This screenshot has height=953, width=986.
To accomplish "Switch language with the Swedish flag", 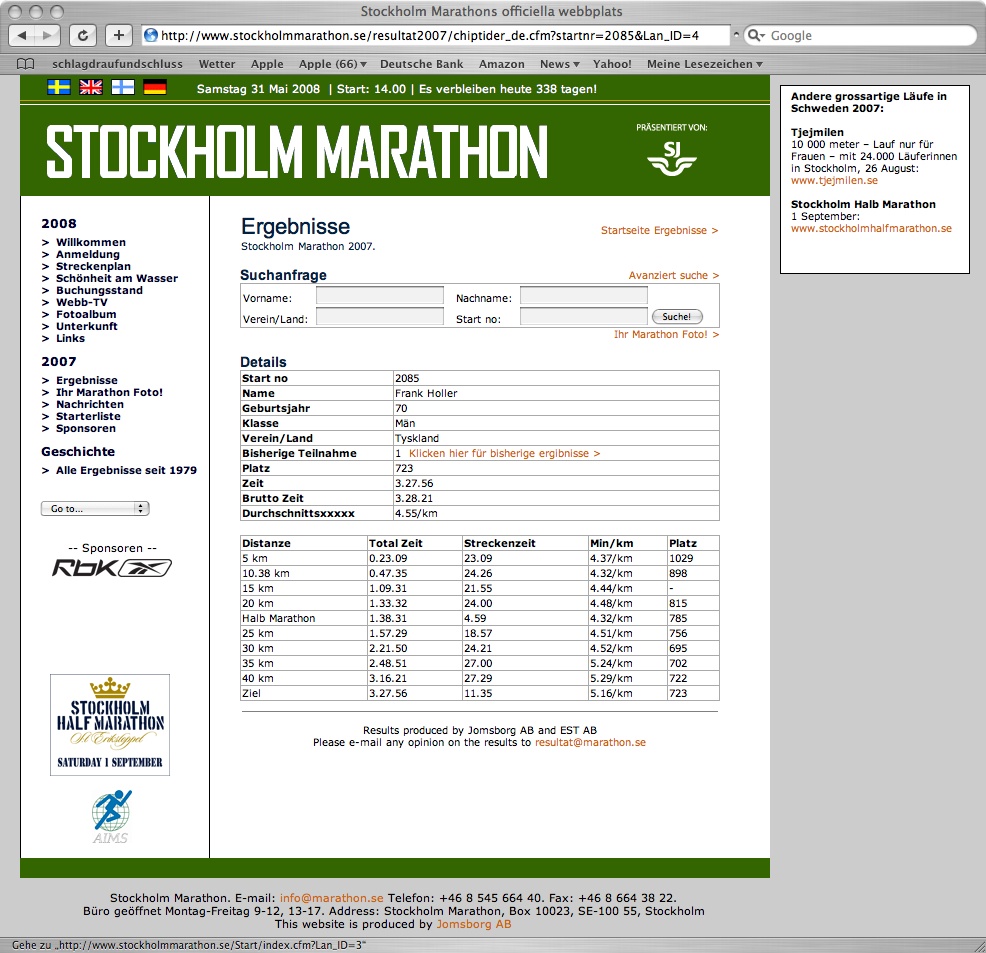I will 58,87.
